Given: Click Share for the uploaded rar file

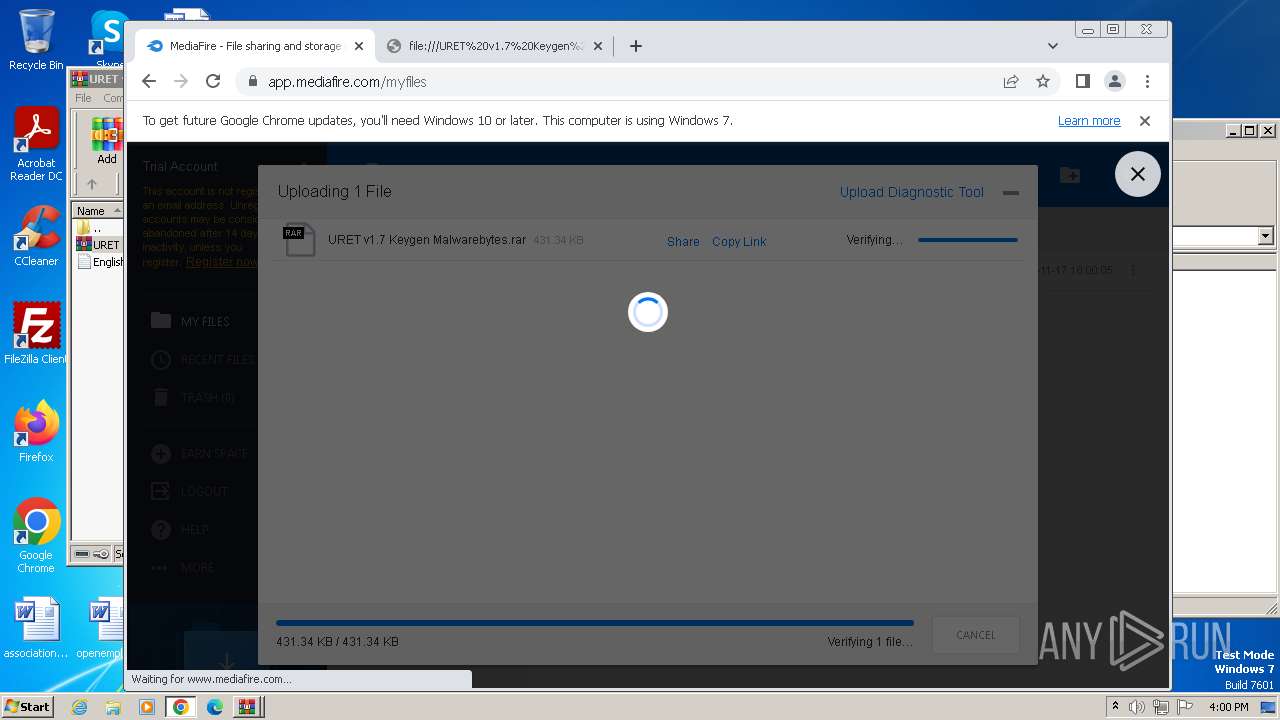Looking at the screenshot, I should (x=683, y=241).
